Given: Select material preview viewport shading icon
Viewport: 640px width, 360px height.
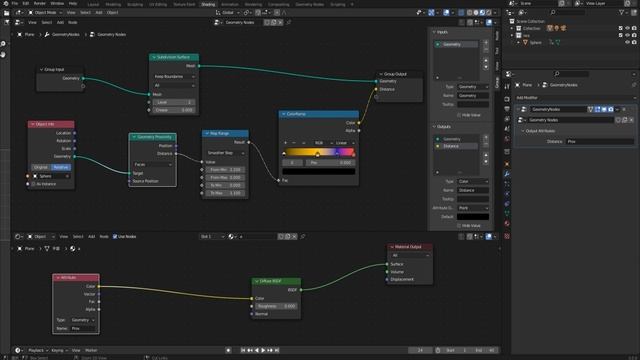Looking at the screenshot, I should (482, 13).
